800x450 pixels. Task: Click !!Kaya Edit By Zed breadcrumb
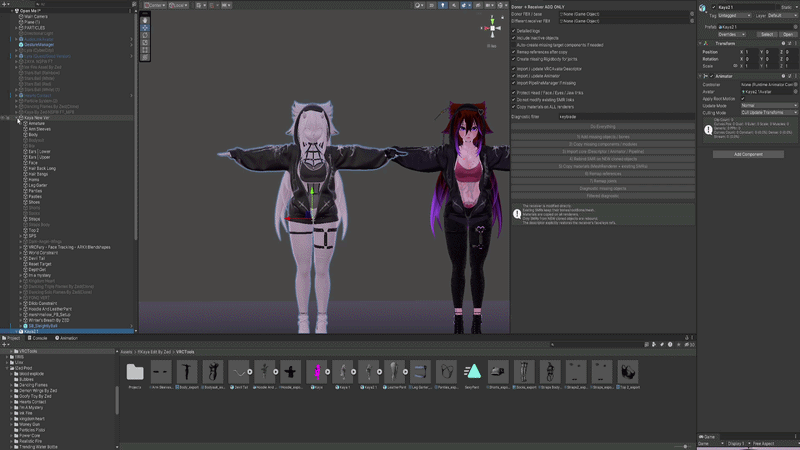click(154, 352)
